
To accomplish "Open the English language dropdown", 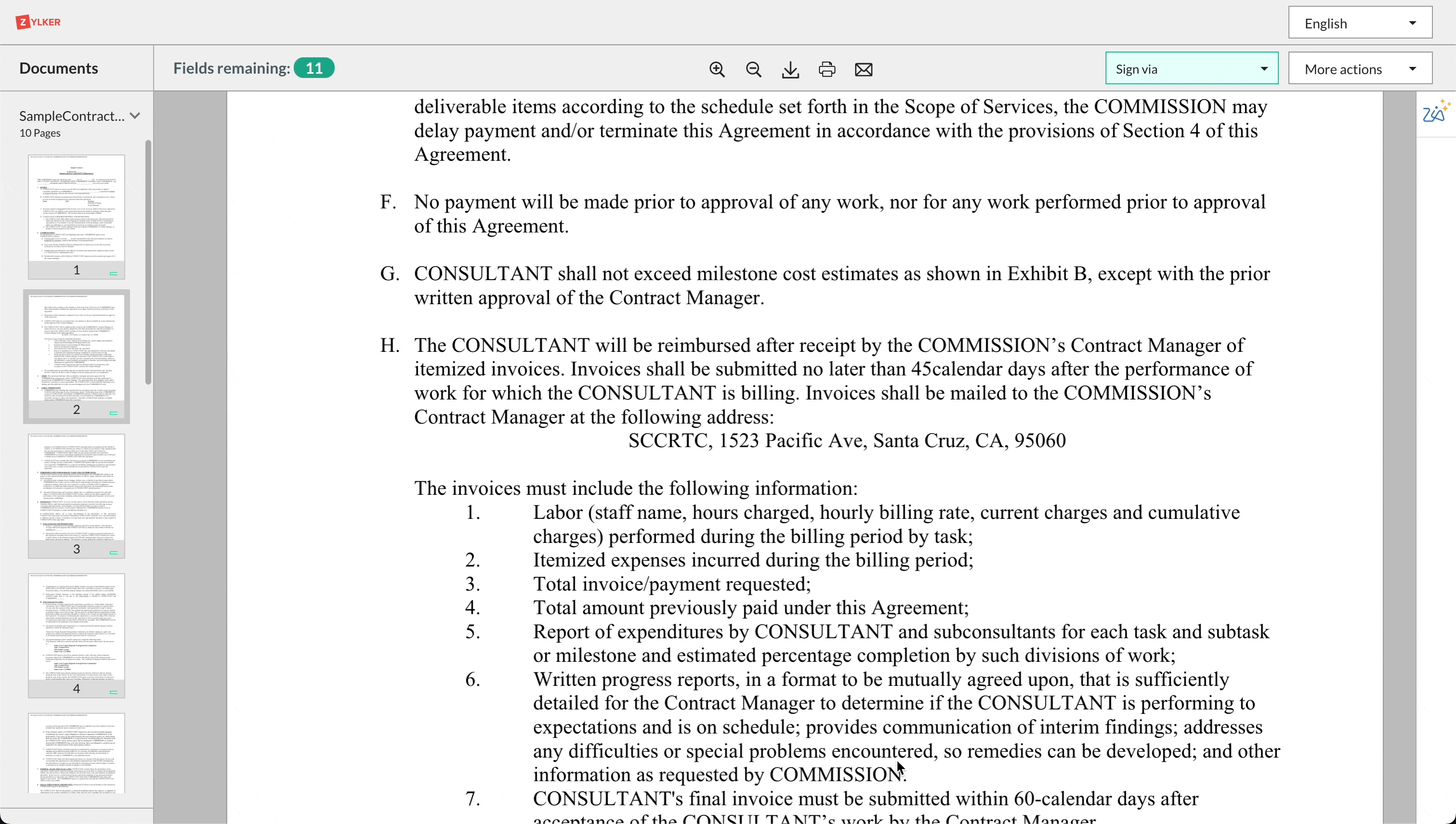I will [1360, 23].
